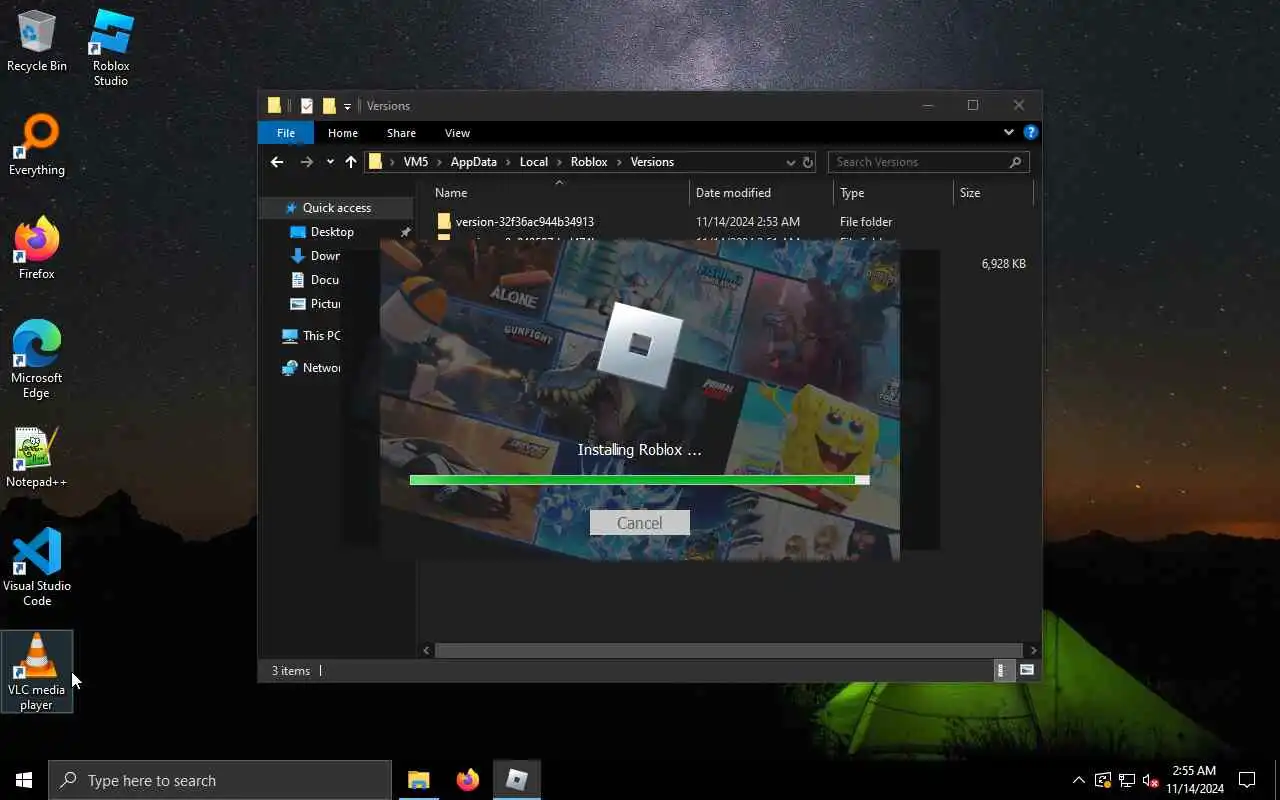Select Quick access in navigation pane
The image size is (1280, 800).
tap(337, 208)
